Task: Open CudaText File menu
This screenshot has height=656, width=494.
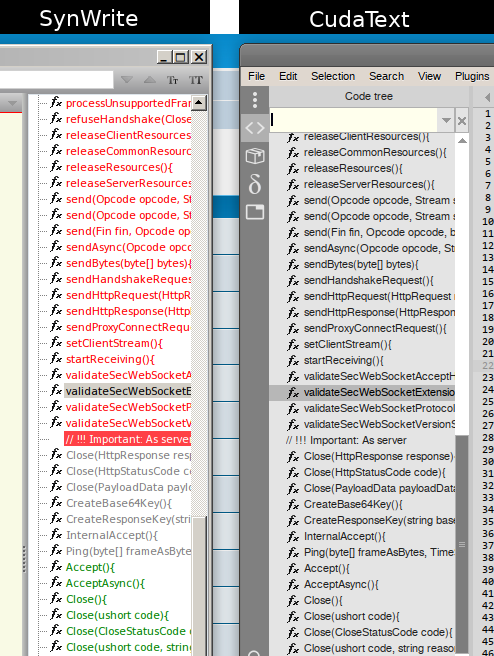Action: click(x=256, y=77)
